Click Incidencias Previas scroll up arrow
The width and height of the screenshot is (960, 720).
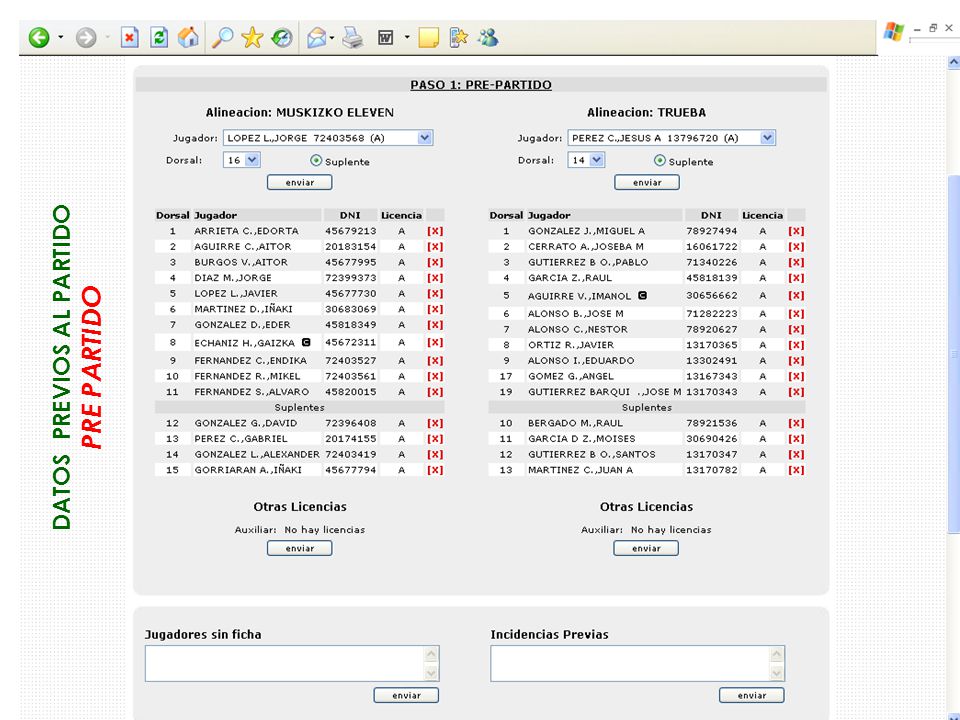click(x=777, y=654)
